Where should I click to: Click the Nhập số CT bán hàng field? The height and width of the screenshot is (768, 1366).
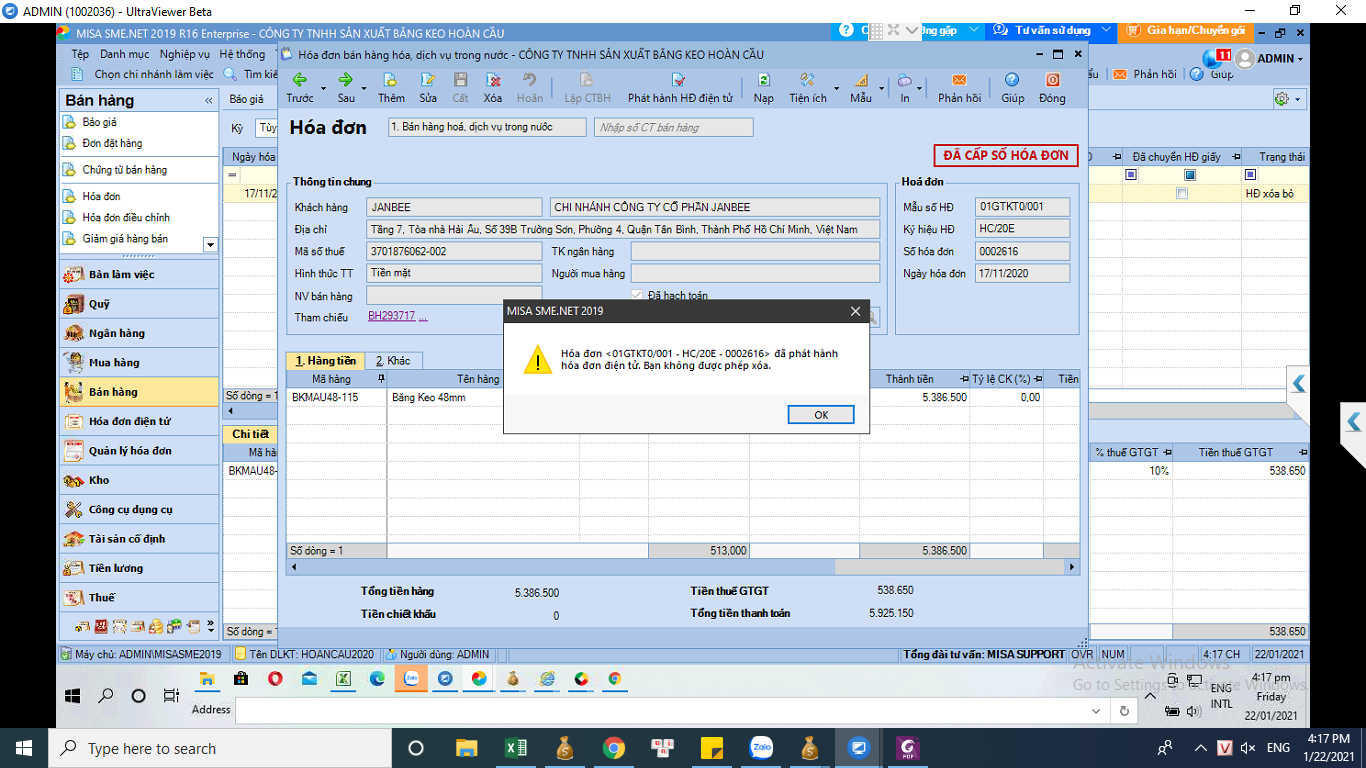tap(673, 127)
